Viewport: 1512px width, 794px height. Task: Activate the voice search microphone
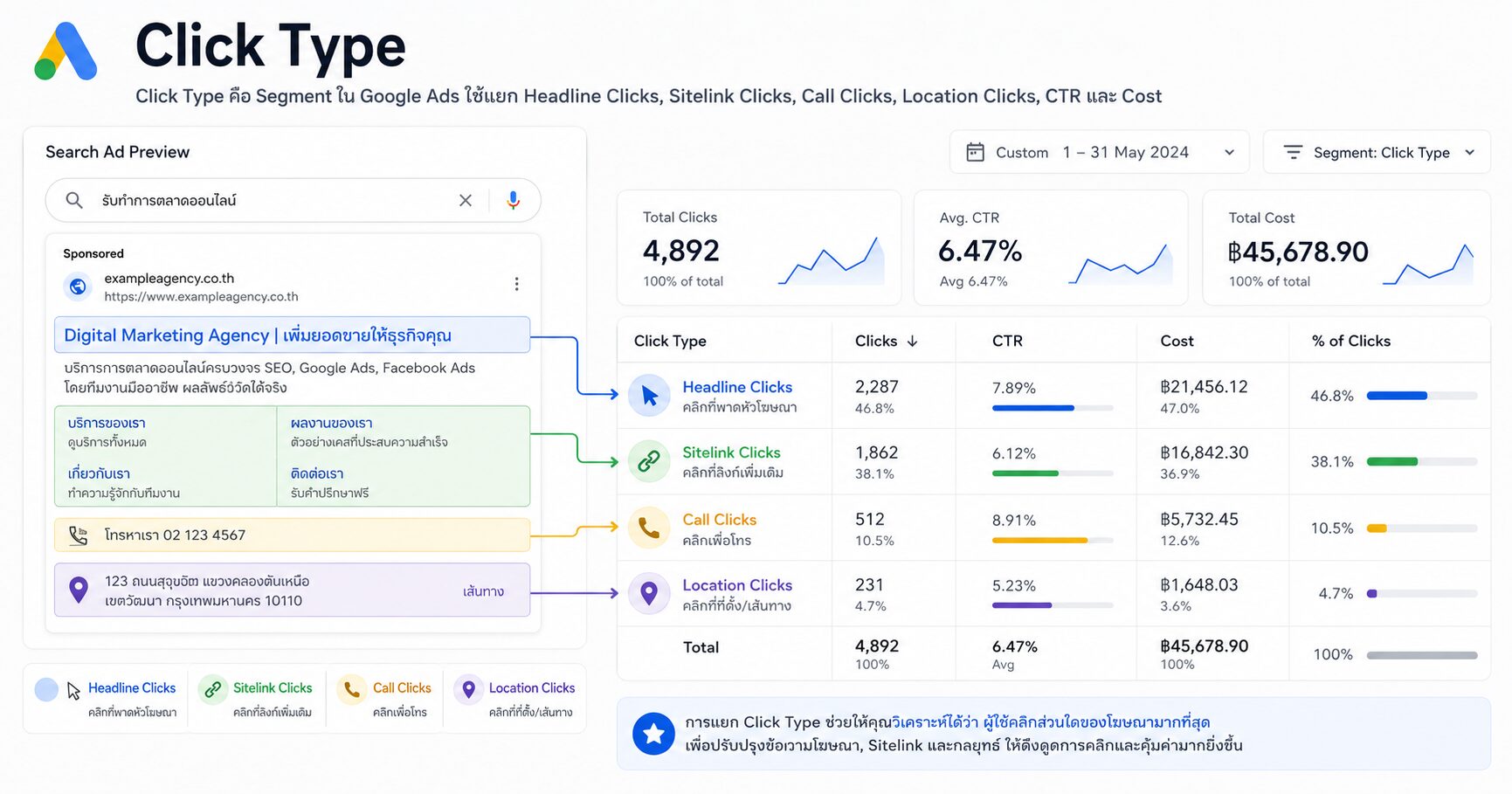click(514, 201)
